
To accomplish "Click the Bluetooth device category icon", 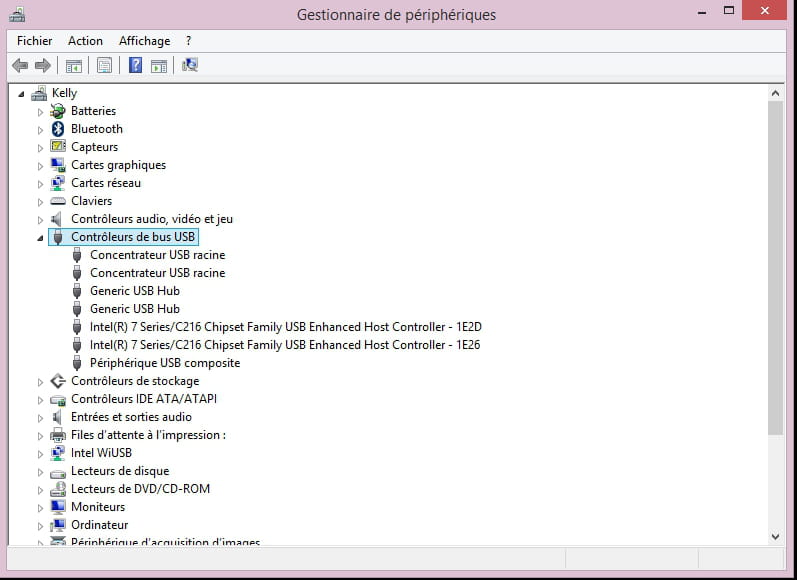I will click(58, 129).
